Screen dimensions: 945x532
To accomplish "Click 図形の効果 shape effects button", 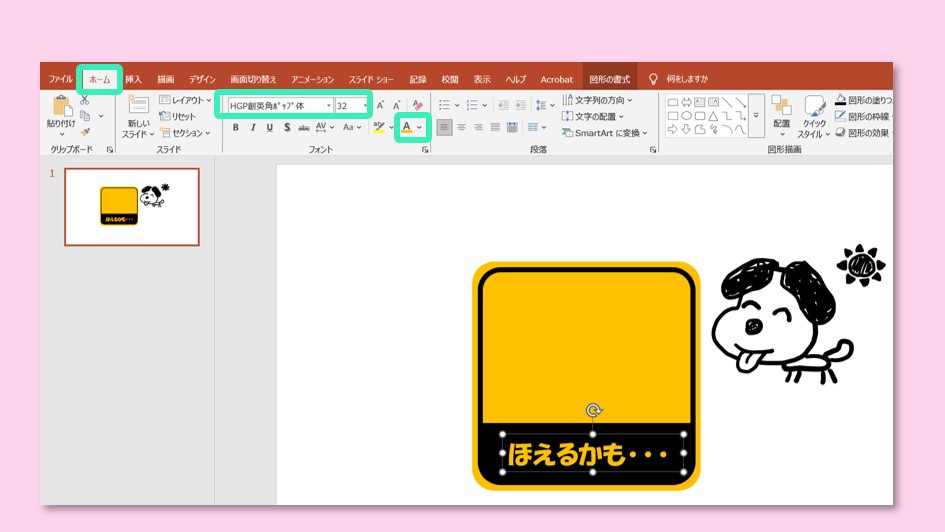I will pyautogui.click(x=862, y=133).
